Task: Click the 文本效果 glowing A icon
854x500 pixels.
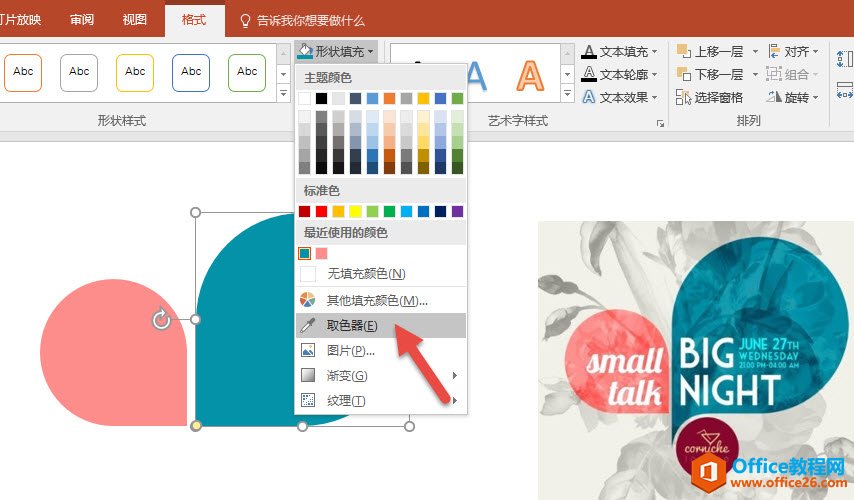Action: [588, 97]
